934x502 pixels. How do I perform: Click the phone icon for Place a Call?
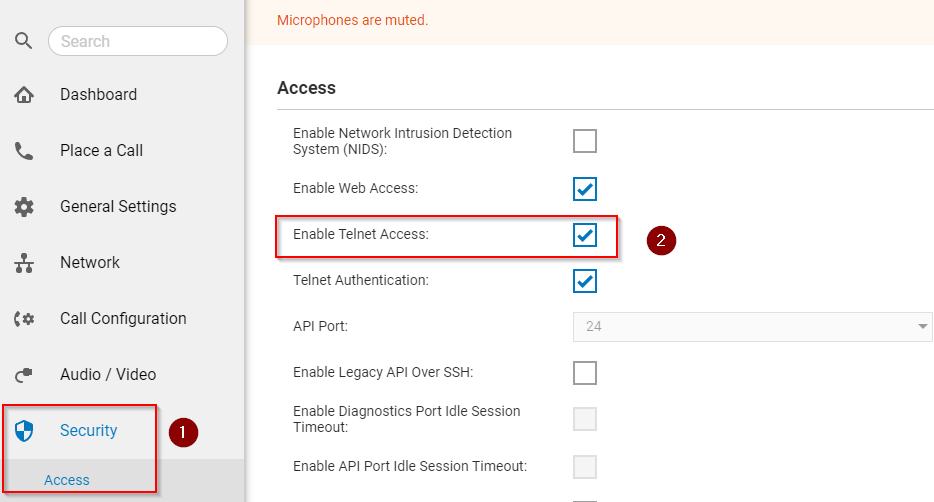(24, 151)
